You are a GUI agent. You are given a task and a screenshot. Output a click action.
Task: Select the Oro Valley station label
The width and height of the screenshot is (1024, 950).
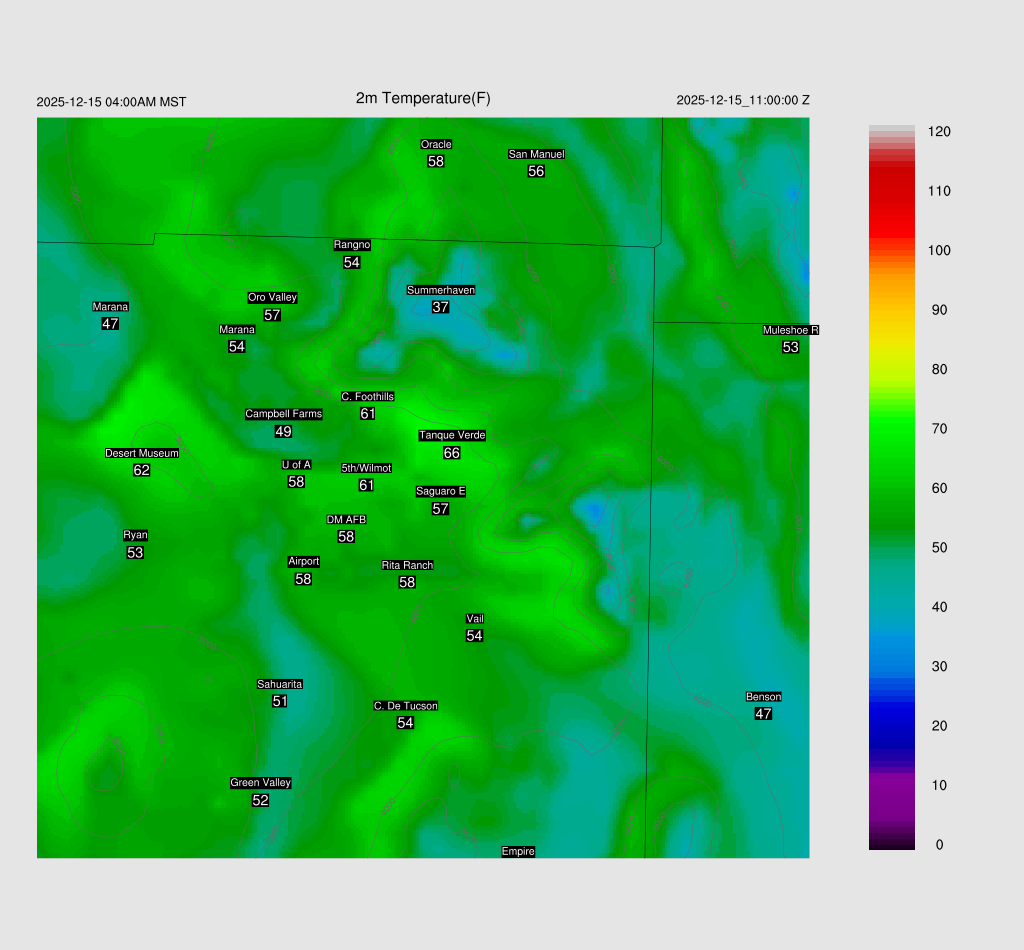272,297
